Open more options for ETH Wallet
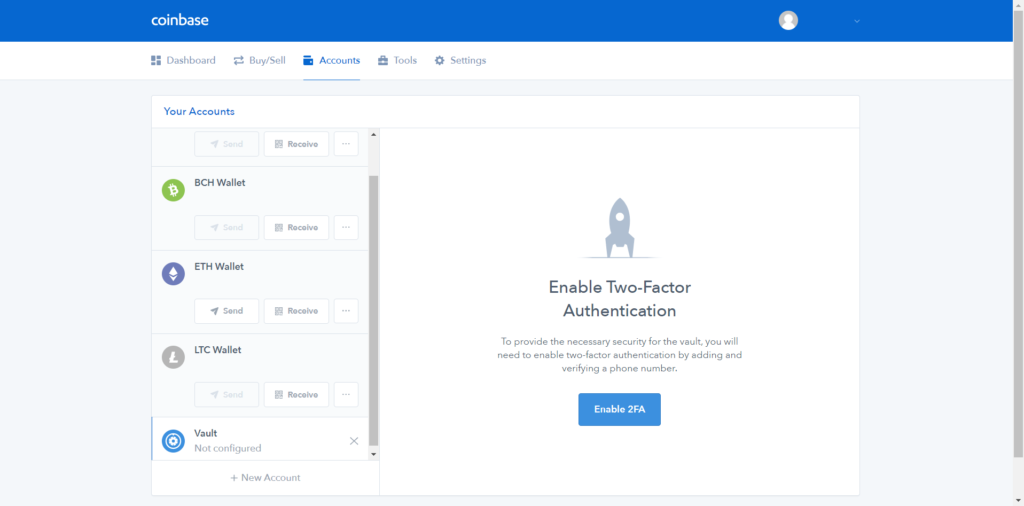 point(345,311)
